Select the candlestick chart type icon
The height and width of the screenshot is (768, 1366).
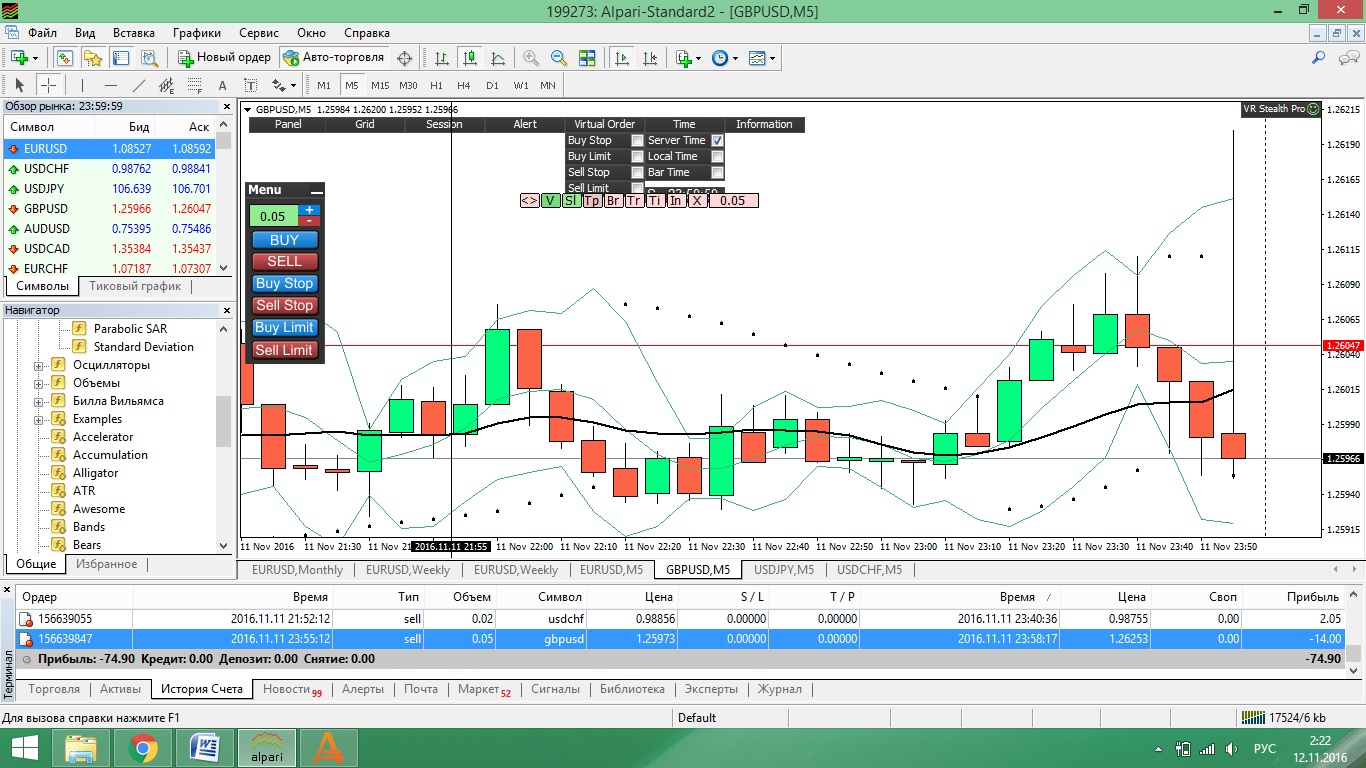click(470, 58)
